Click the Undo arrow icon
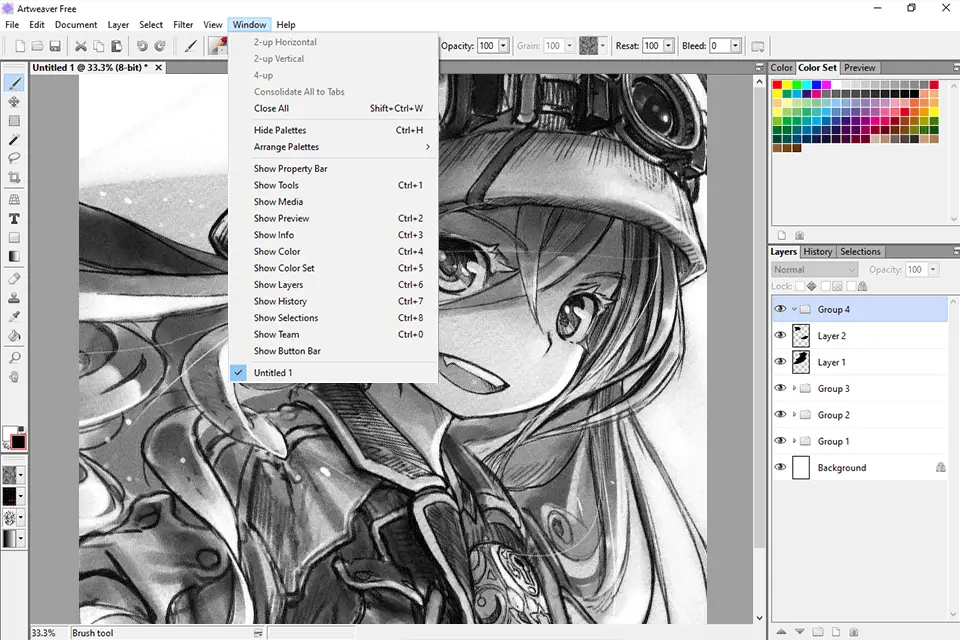 point(142,46)
